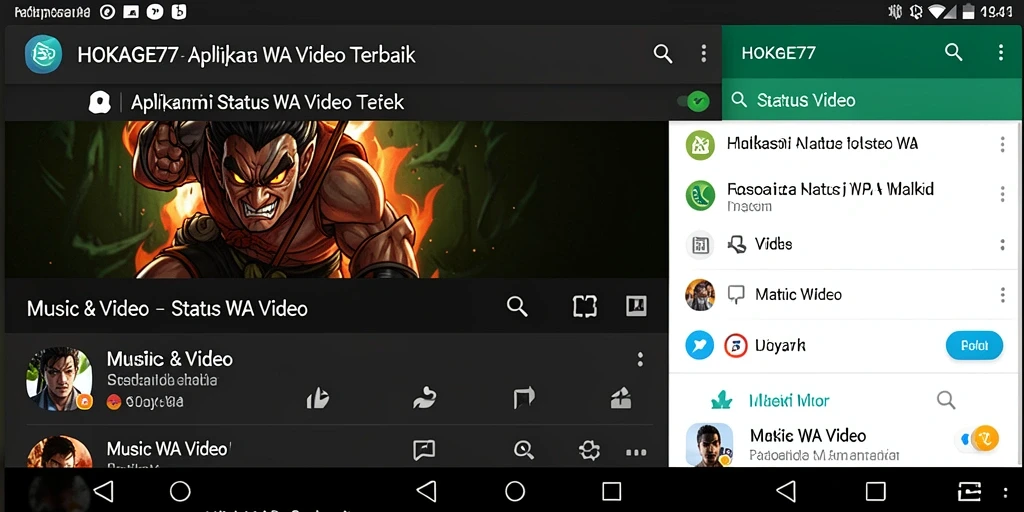Screen dimensions: 1024x512
Task: Tap the fullscreen bracket icon in Music & Video bar
Action: click(584, 306)
